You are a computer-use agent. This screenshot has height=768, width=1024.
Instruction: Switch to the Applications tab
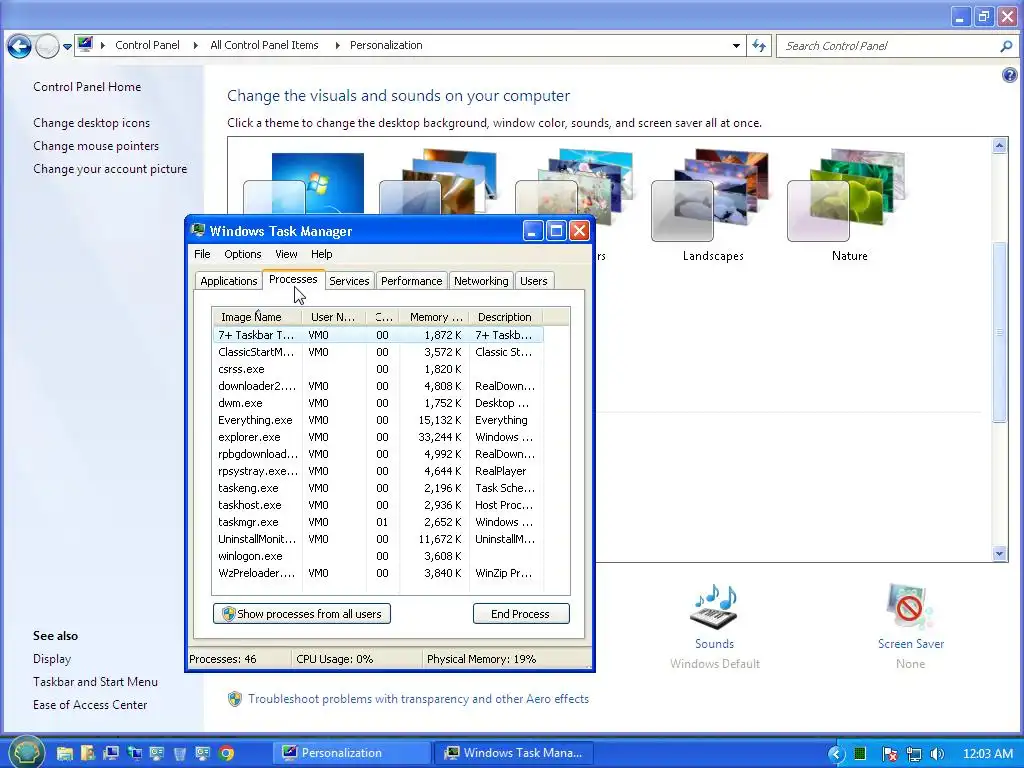[229, 281]
